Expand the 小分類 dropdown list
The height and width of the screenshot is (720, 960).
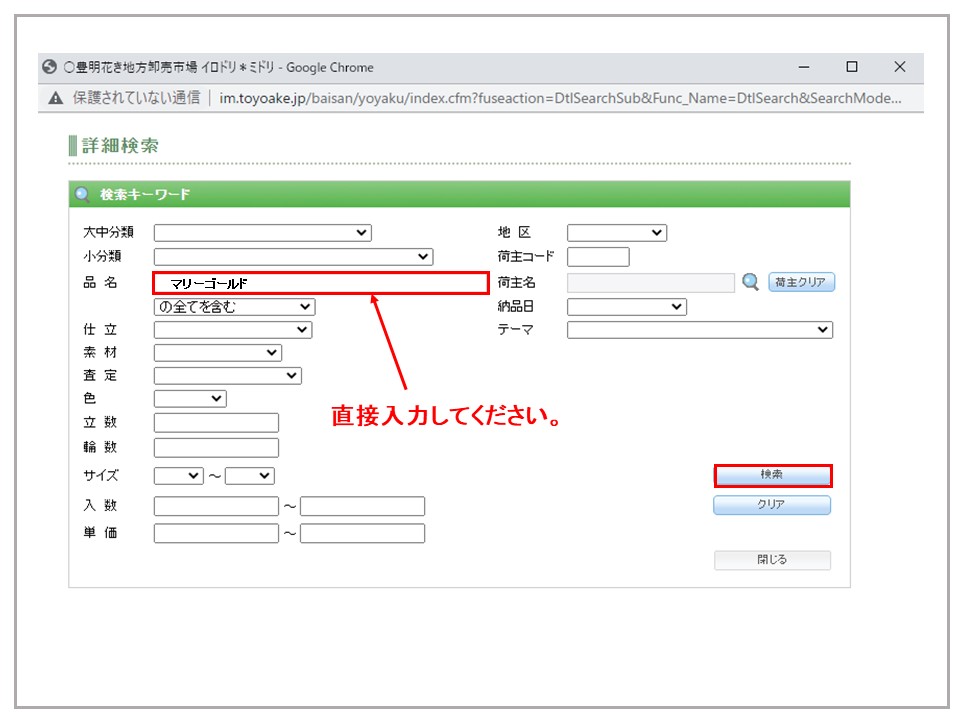pos(293,257)
